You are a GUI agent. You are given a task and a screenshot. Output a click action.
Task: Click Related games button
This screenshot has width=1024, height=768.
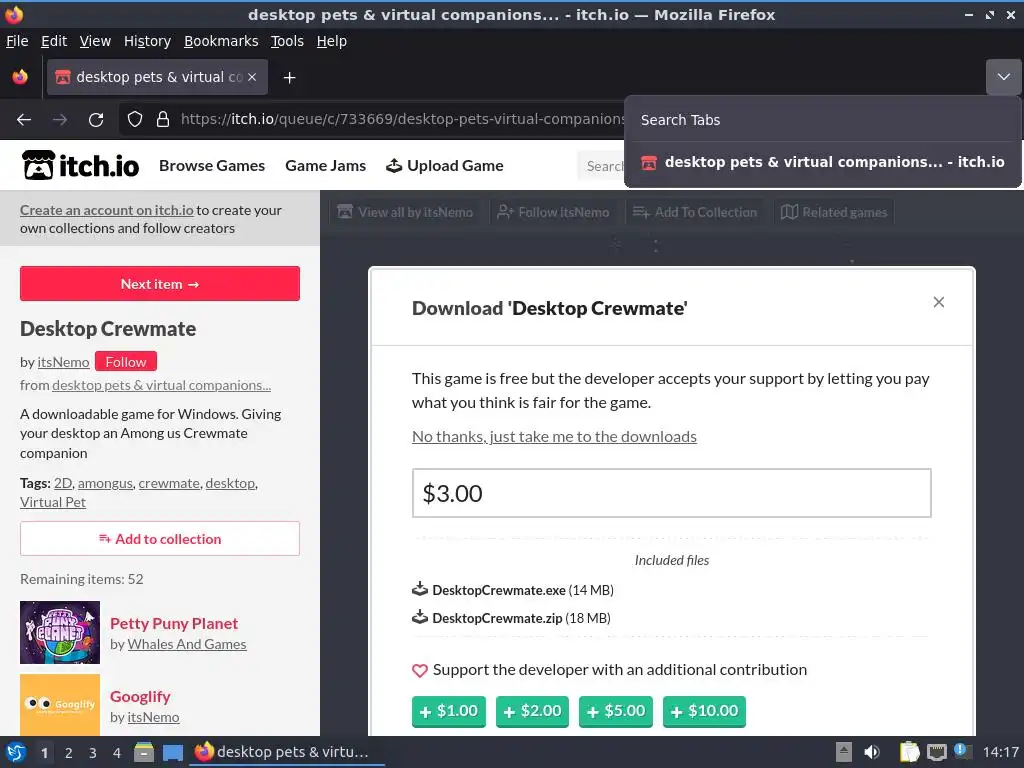(834, 212)
